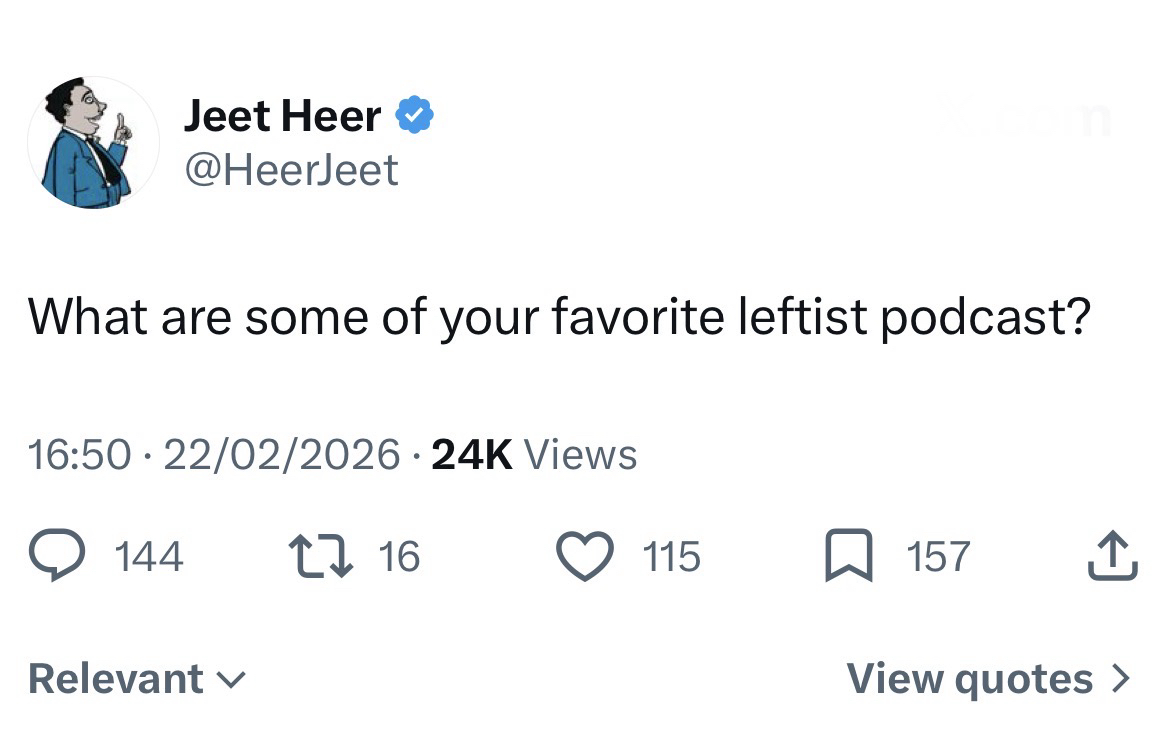
Task: Click the 157 bookmarks count
Action: pos(938,556)
